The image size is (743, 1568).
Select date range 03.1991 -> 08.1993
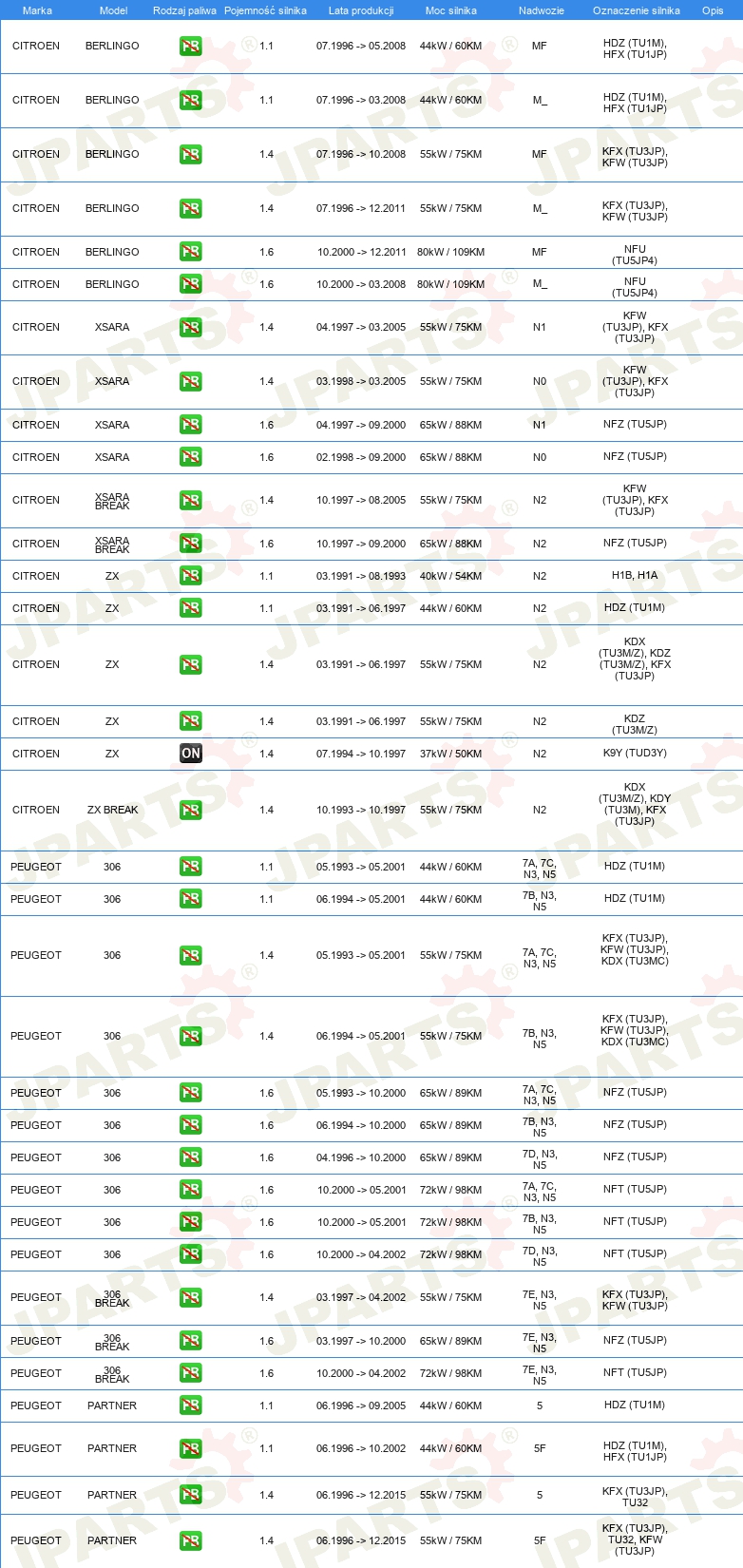[x=361, y=576]
